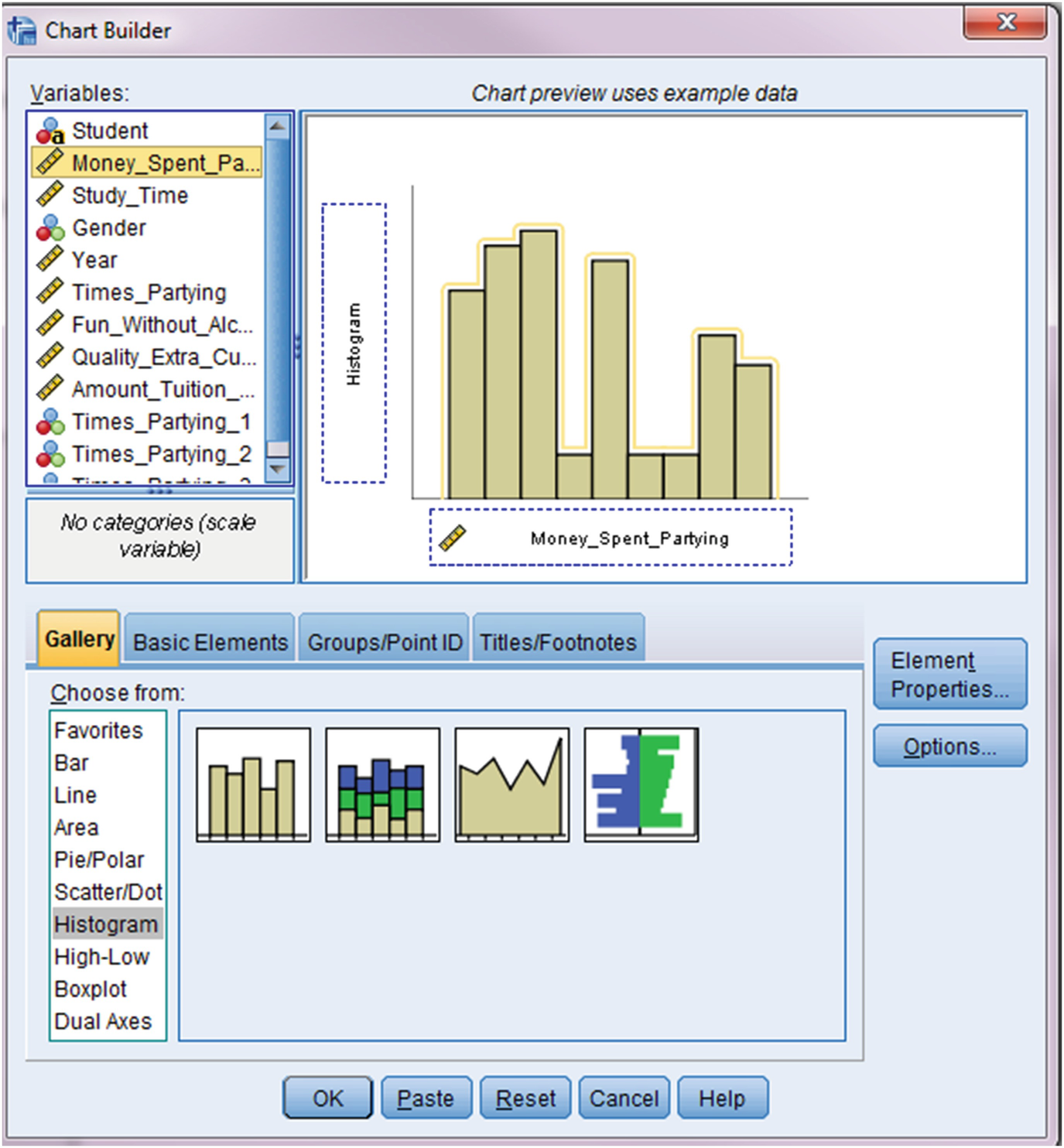Click the variables list scroll down arrow
This screenshot has height=1148, width=1064.
point(277,469)
